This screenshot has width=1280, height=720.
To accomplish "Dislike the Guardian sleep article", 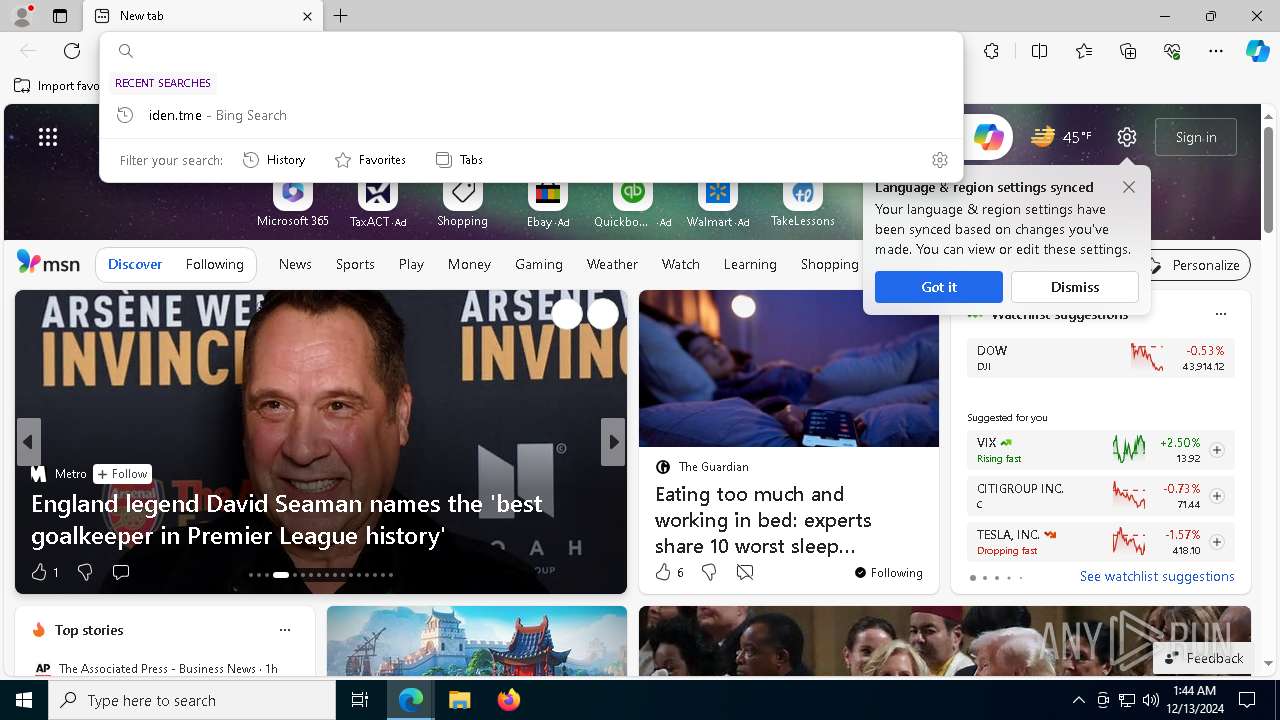I will (709, 572).
